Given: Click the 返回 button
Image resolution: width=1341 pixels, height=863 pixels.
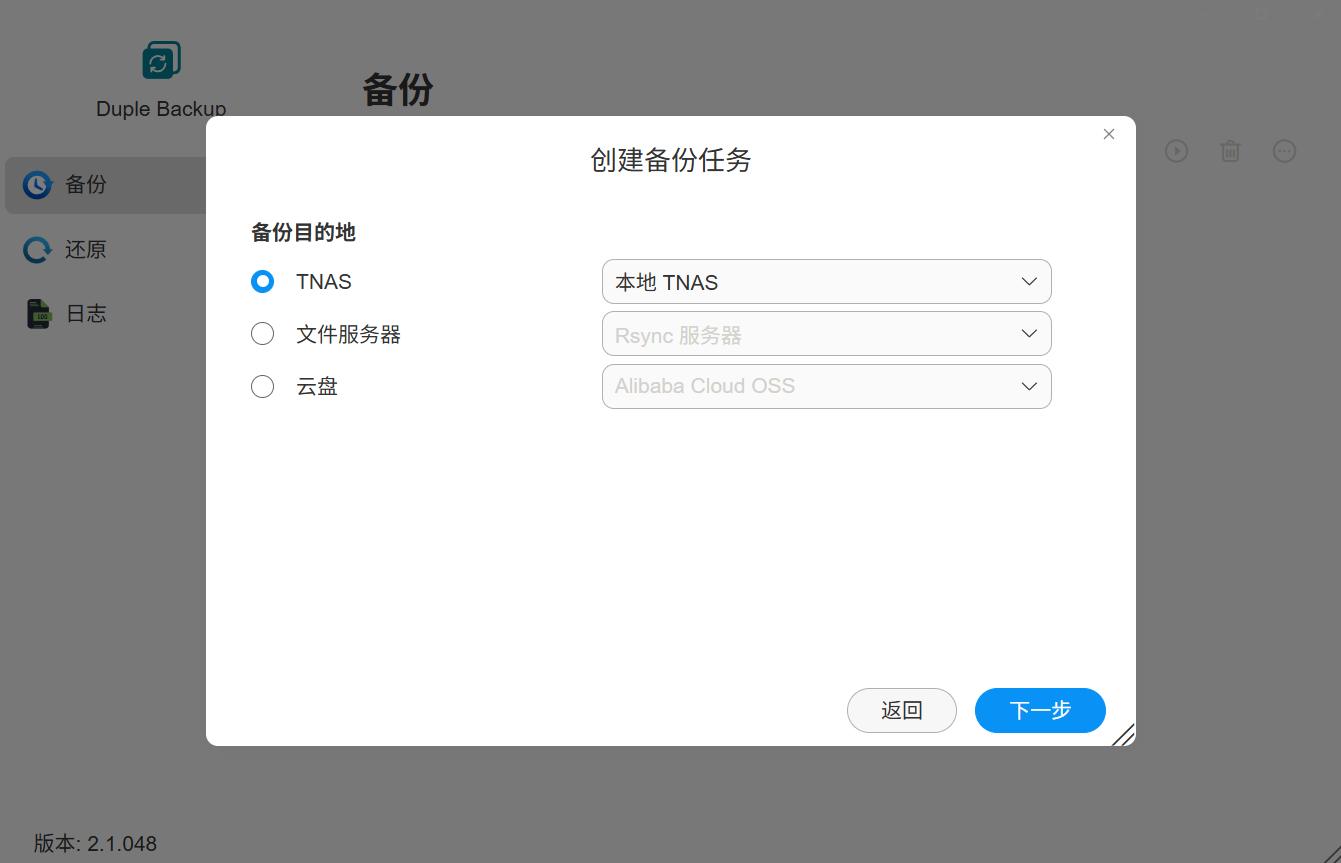Looking at the screenshot, I should 902,710.
